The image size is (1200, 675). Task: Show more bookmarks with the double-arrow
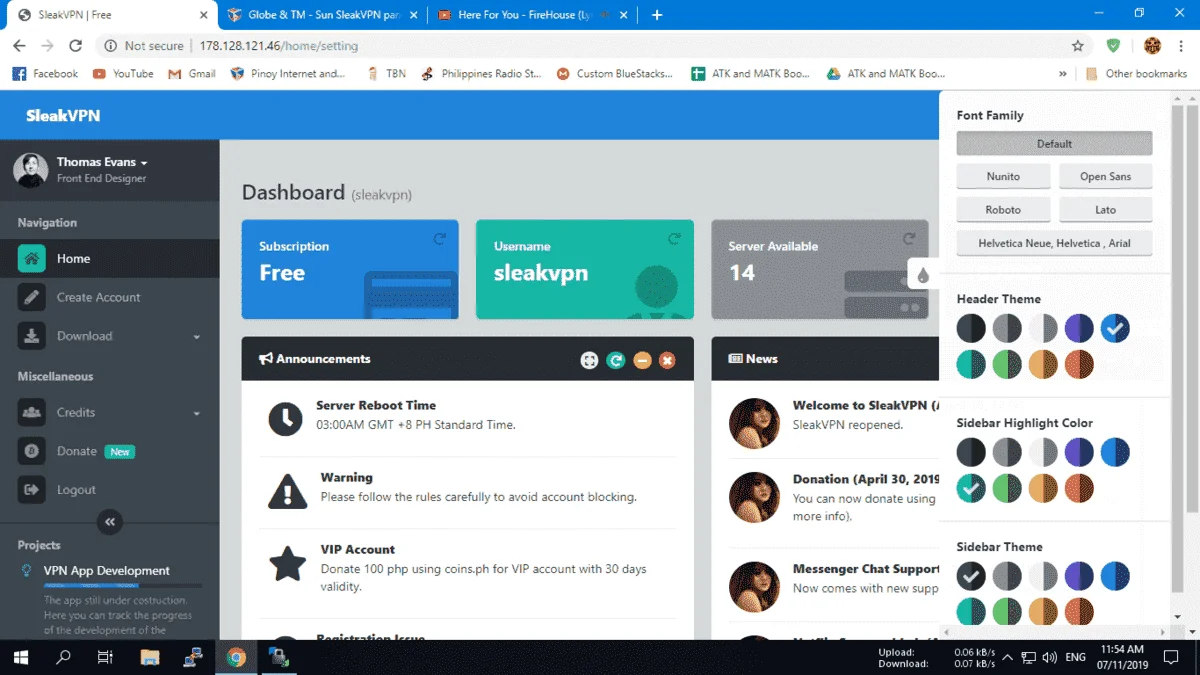click(x=1062, y=73)
